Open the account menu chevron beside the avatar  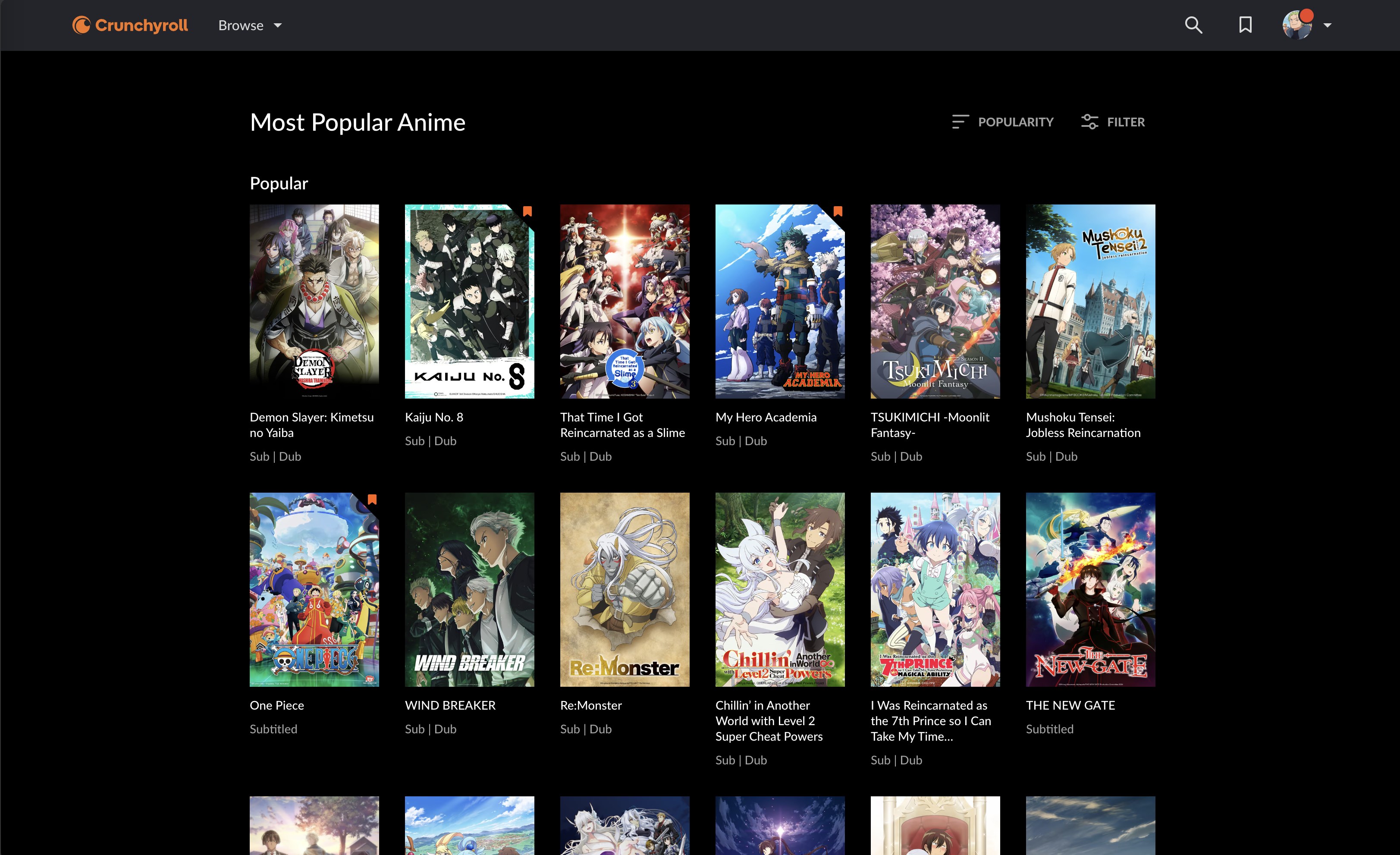click(x=1329, y=25)
